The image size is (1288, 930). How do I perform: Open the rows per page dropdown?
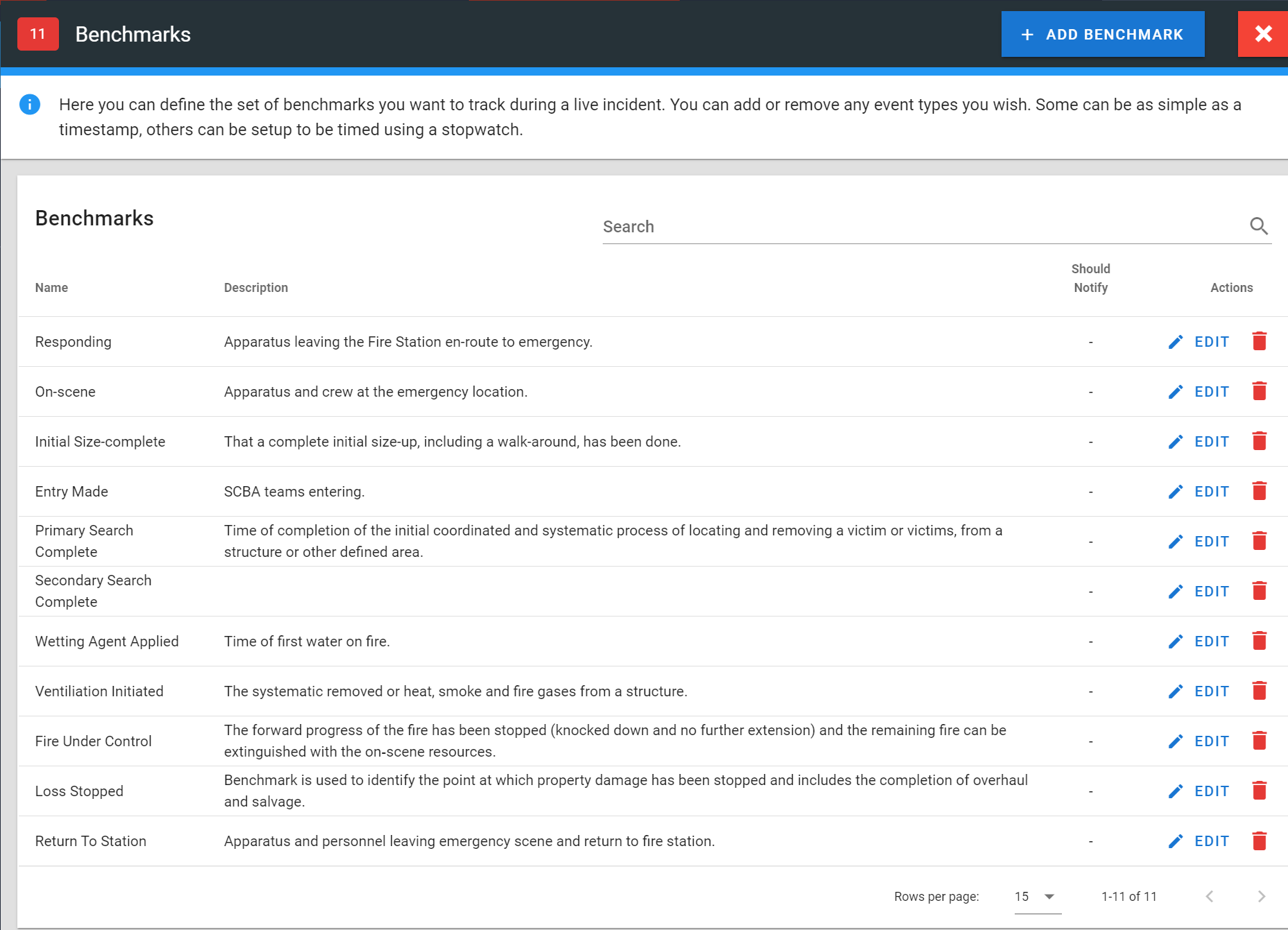coord(1036,897)
